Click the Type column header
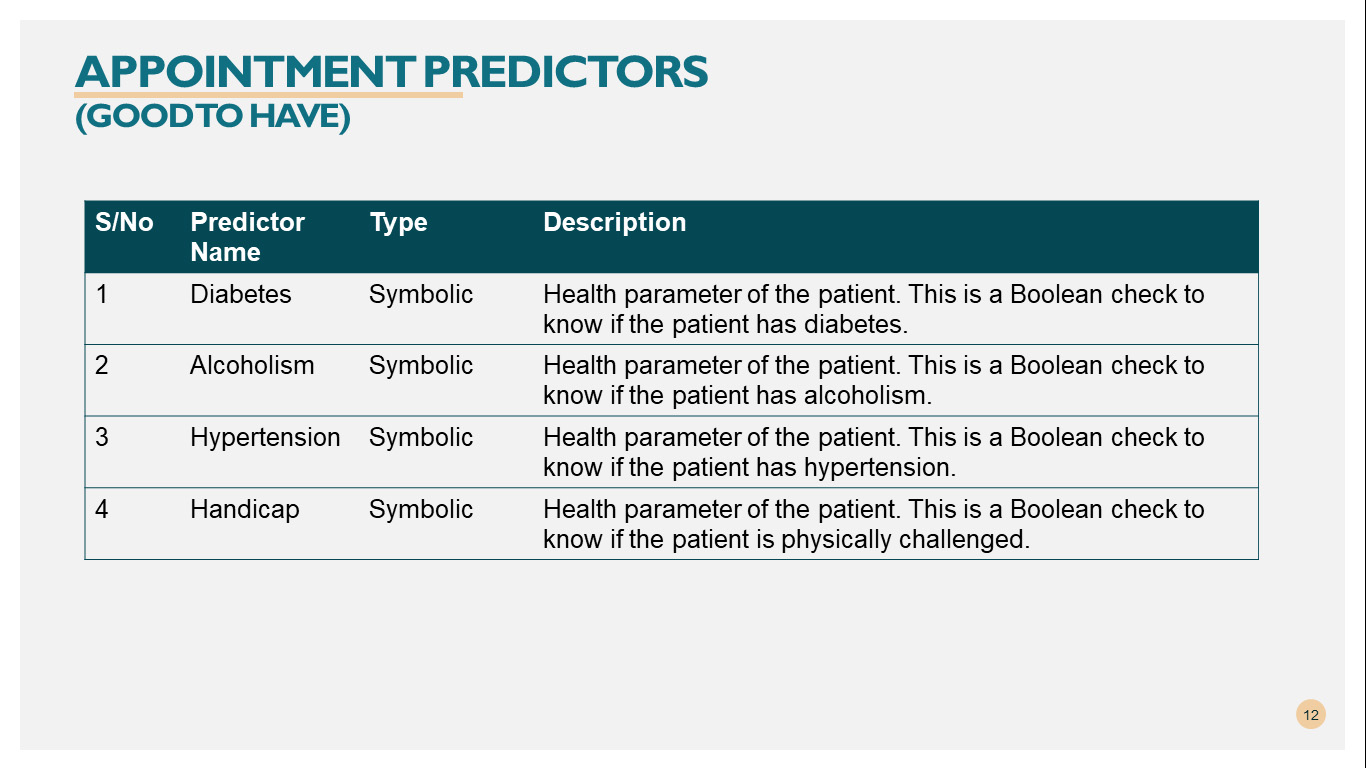 click(x=398, y=223)
